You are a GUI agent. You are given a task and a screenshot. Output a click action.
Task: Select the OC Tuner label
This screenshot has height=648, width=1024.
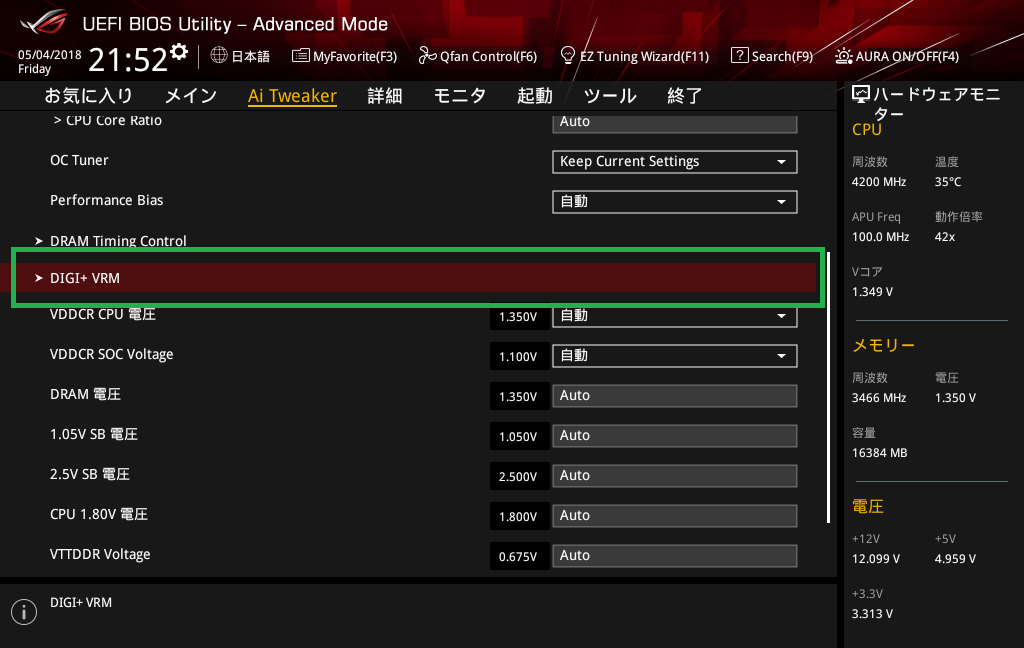79,160
